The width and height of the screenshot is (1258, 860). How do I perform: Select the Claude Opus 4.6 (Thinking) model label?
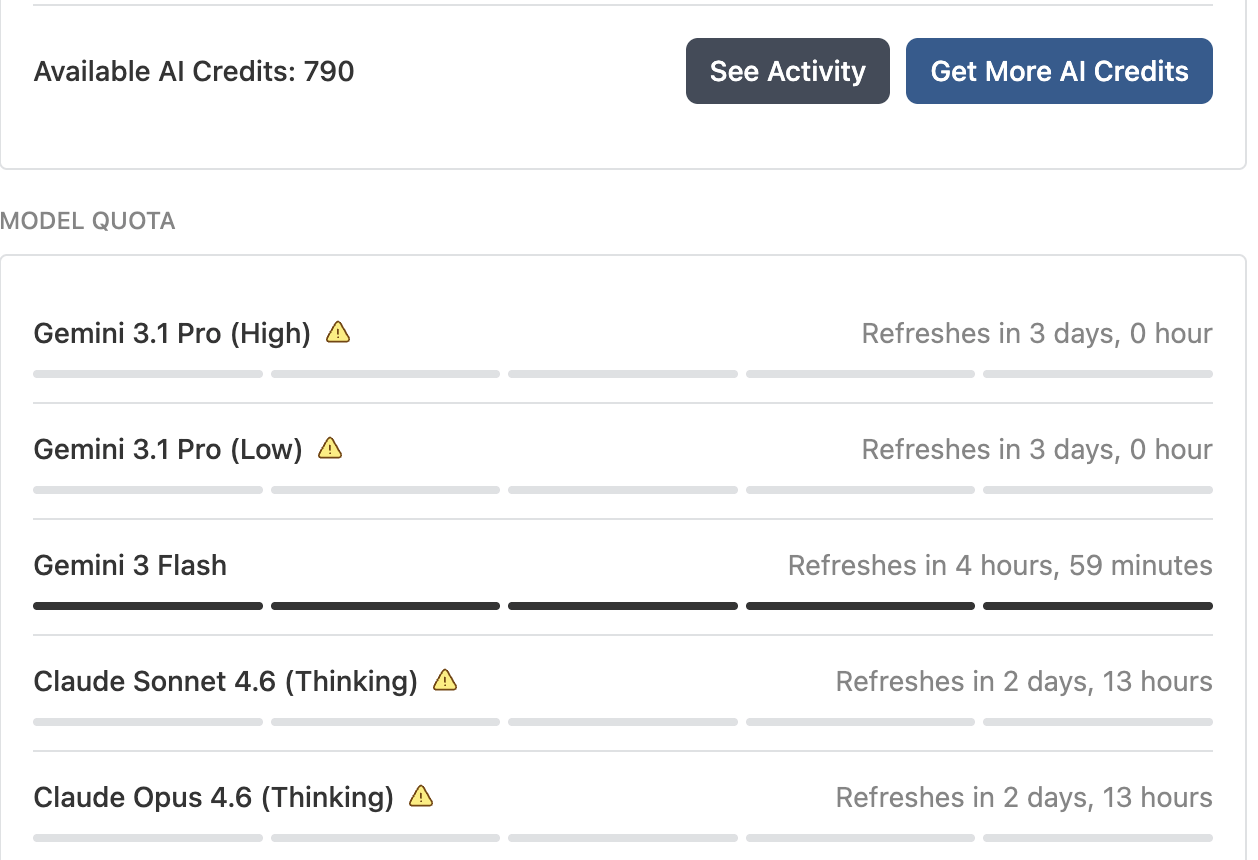tap(214, 797)
